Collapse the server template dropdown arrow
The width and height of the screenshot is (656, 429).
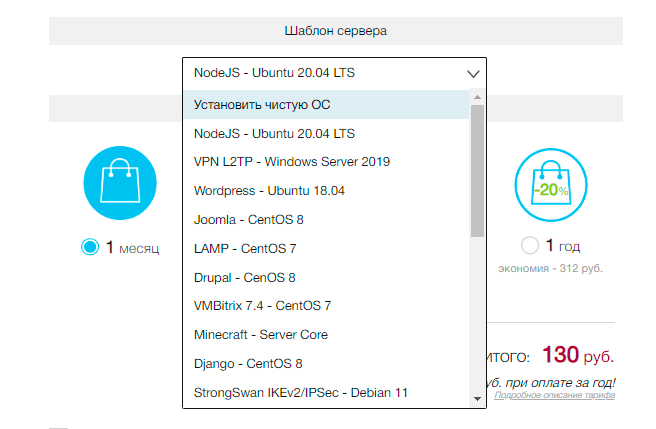coord(473,74)
